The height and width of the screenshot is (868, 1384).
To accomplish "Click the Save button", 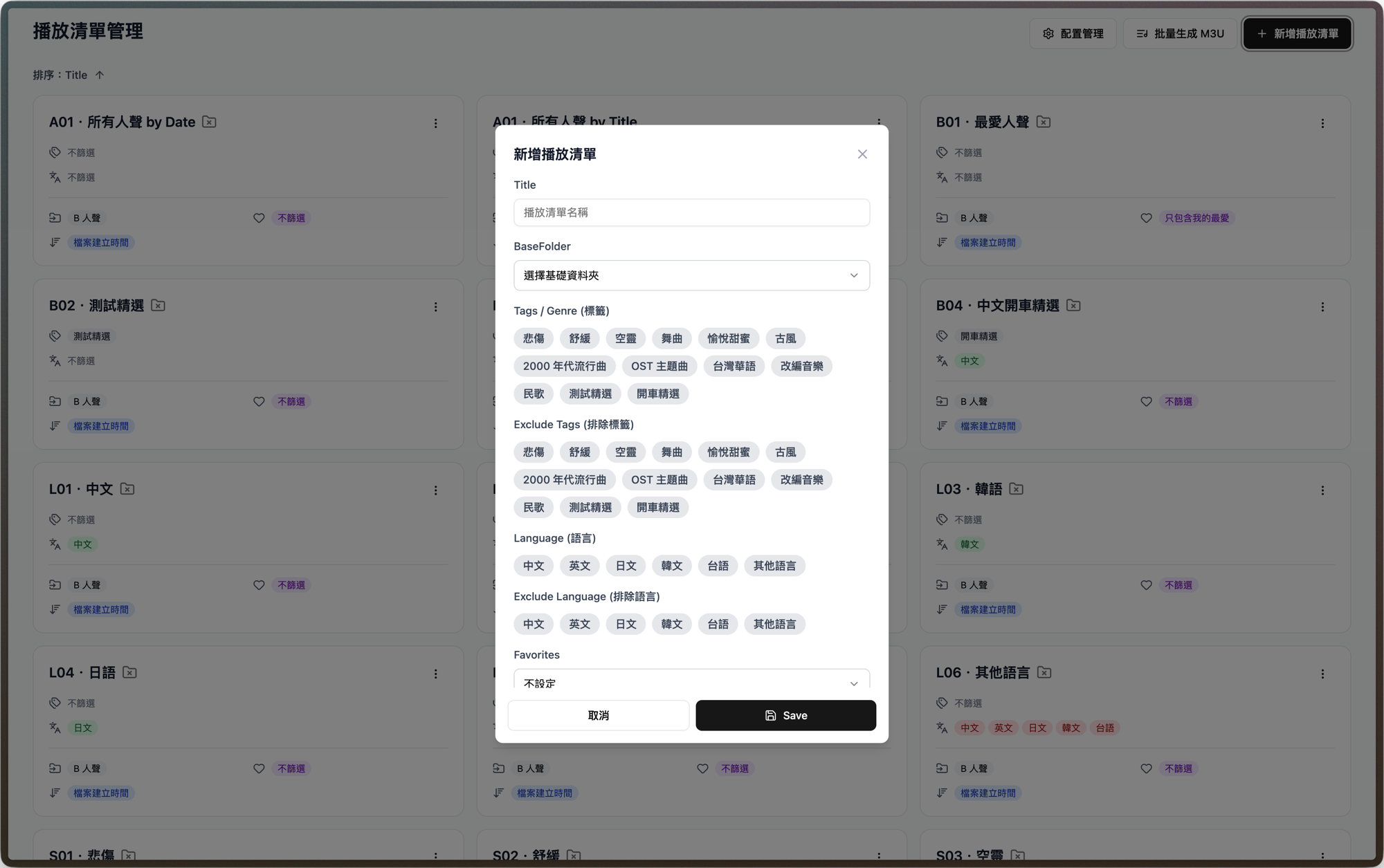I will coord(785,715).
